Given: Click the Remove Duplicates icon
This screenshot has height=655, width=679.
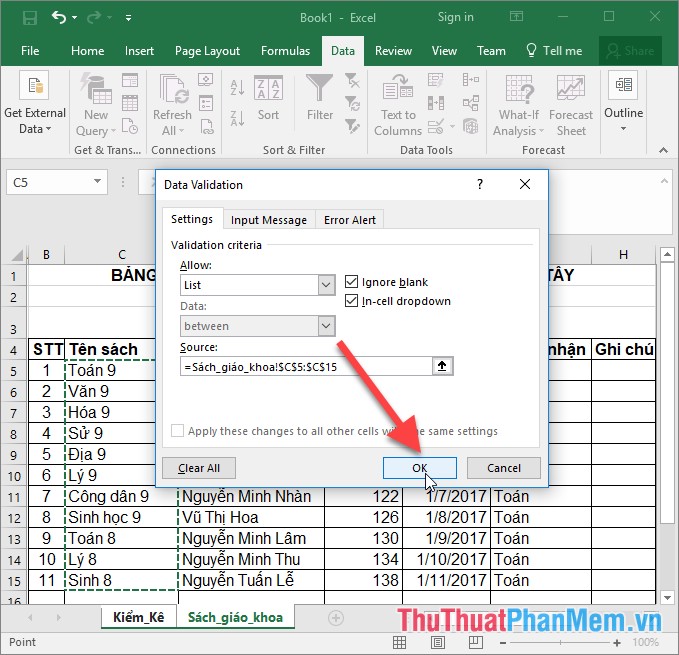Looking at the screenshot, I should click(435, 103).
